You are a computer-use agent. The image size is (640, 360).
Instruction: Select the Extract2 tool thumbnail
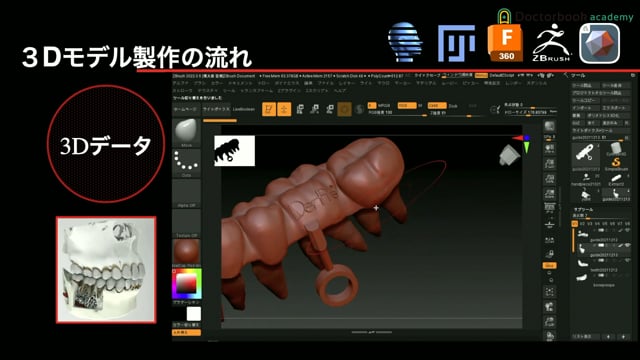pyautogui.click(x=616, y=179)
